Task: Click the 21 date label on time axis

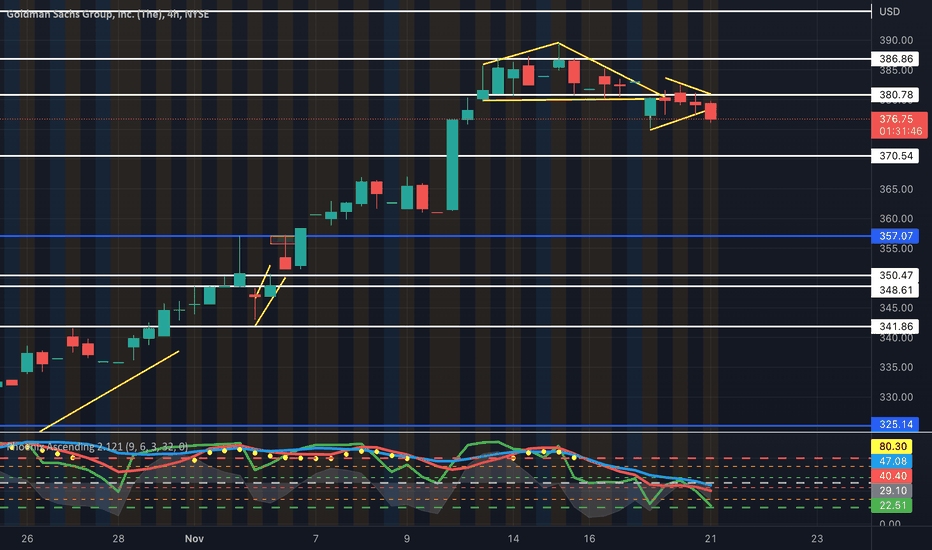Action: coord(710,539)
